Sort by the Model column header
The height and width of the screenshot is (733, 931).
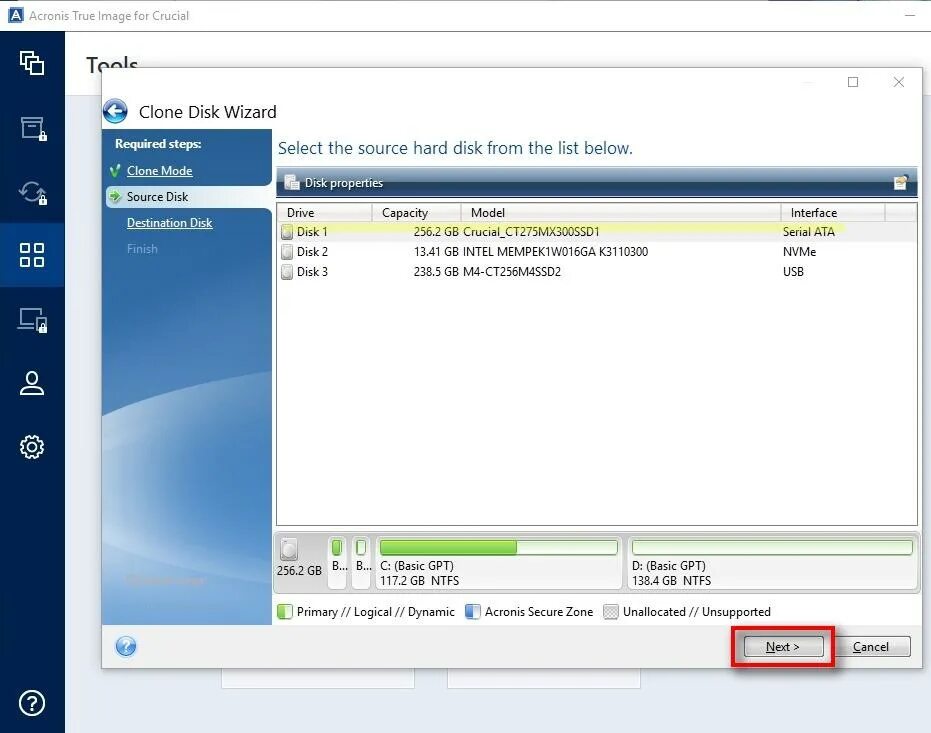[x=620, y=212]
